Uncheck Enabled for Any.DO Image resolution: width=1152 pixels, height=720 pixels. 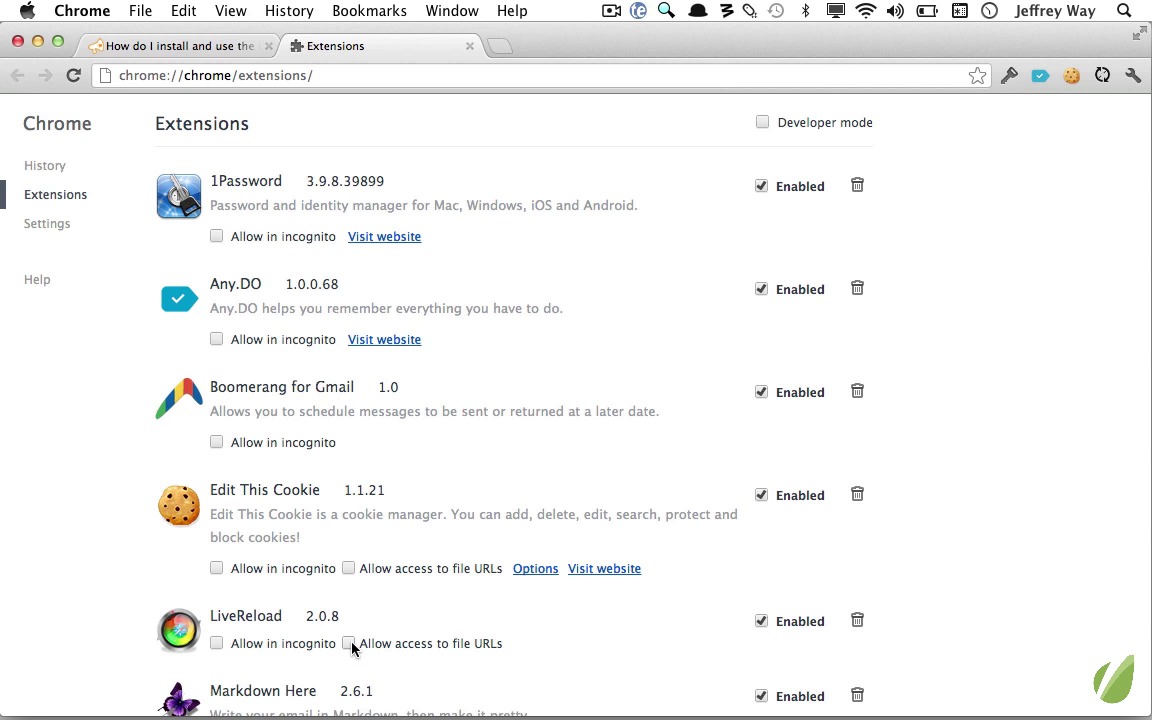761,289
